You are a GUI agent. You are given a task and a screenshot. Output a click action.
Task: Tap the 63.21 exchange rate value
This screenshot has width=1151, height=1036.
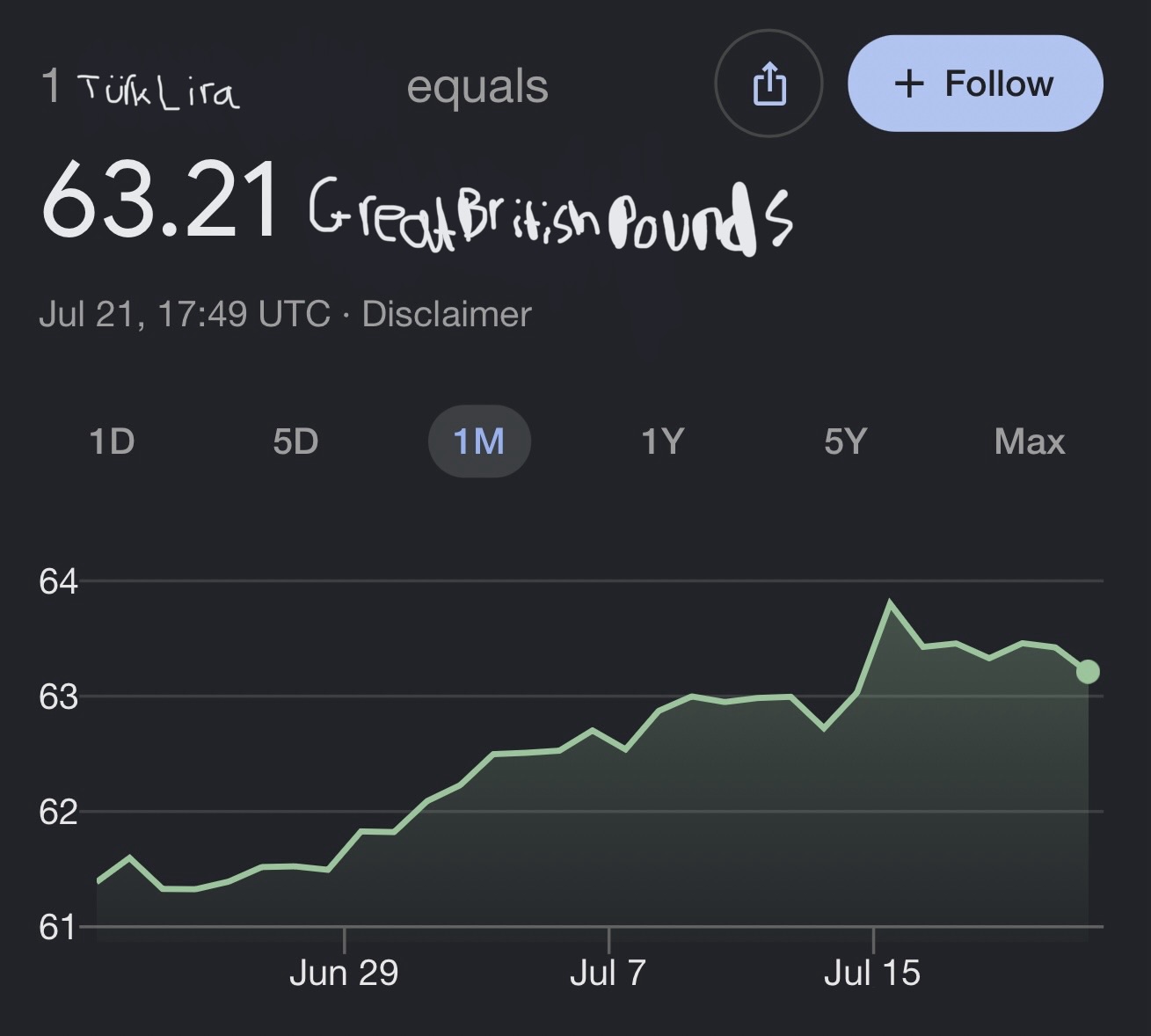coord(161,201)
